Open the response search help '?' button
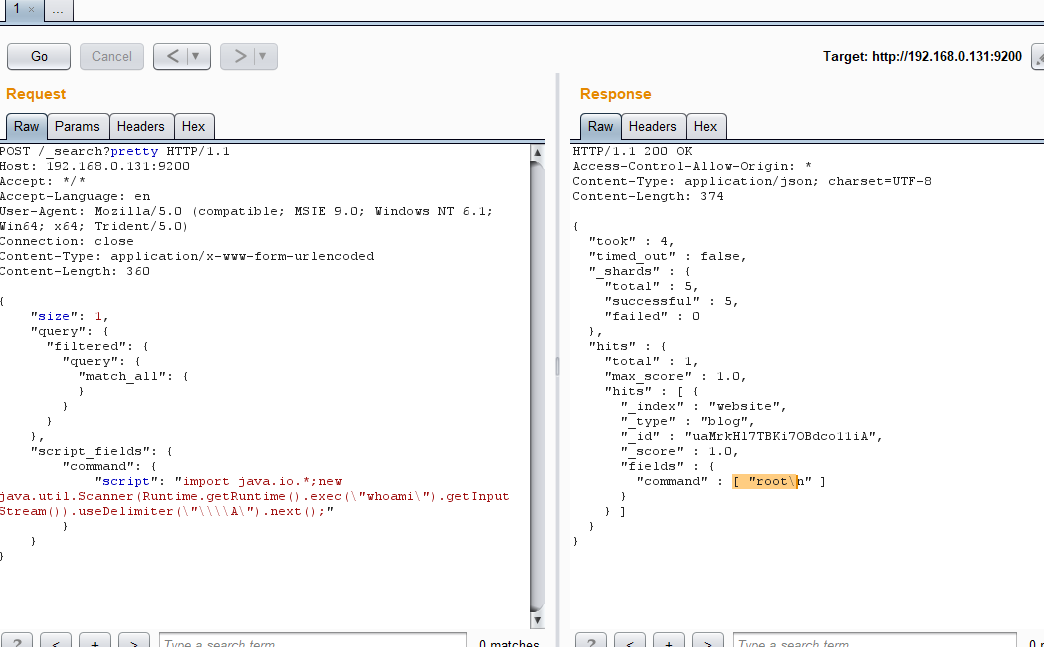Viewport: 1044px width, 647px height. [x=591, y=640]
